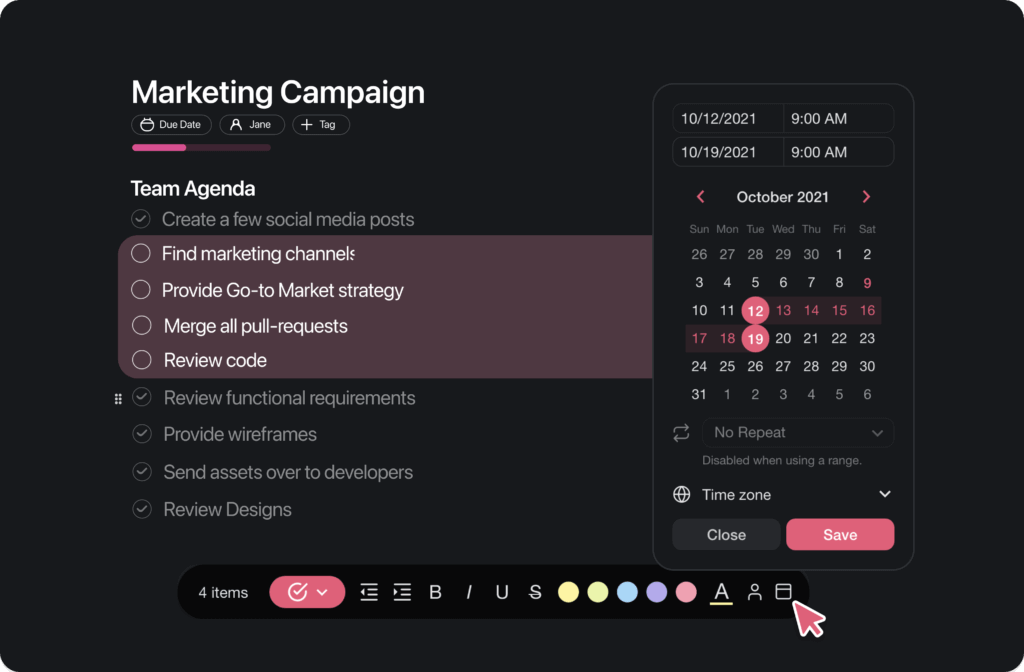Open the No Repeat dropdown
Viewport: 1024px width, 672px height.
(x=797, y=433)
